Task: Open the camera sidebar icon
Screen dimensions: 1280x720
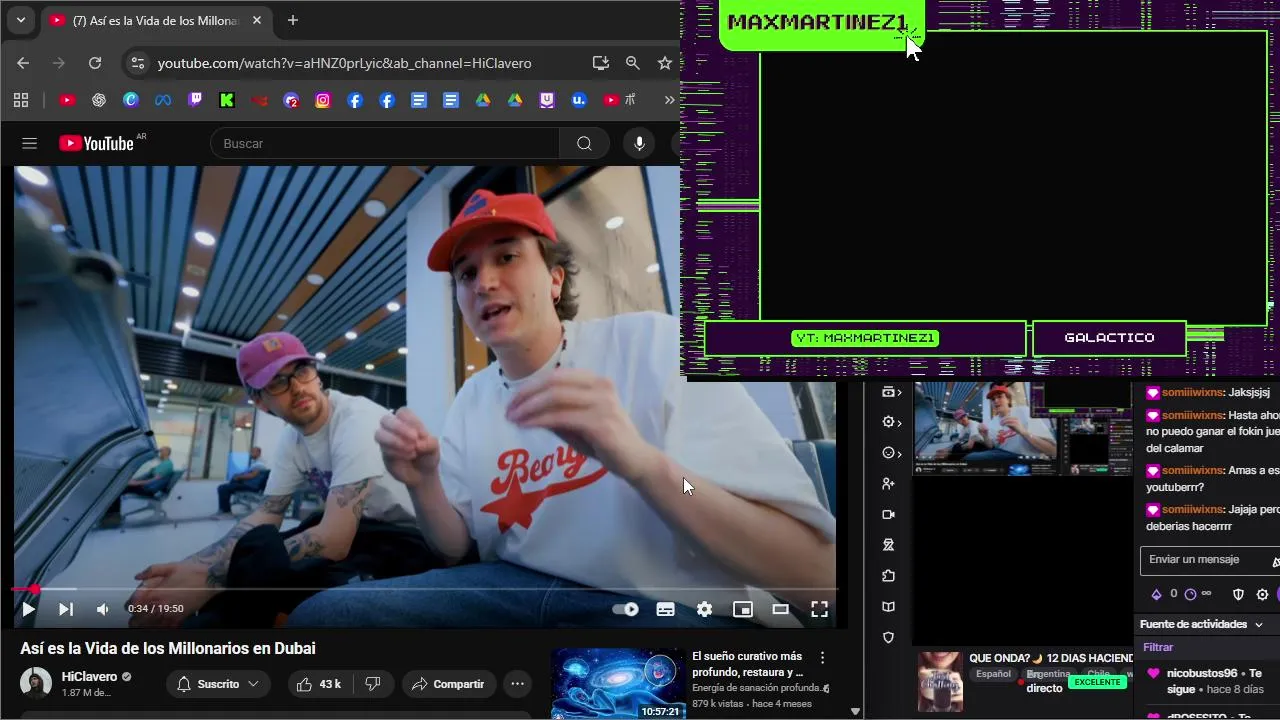Action: point(888,514)
